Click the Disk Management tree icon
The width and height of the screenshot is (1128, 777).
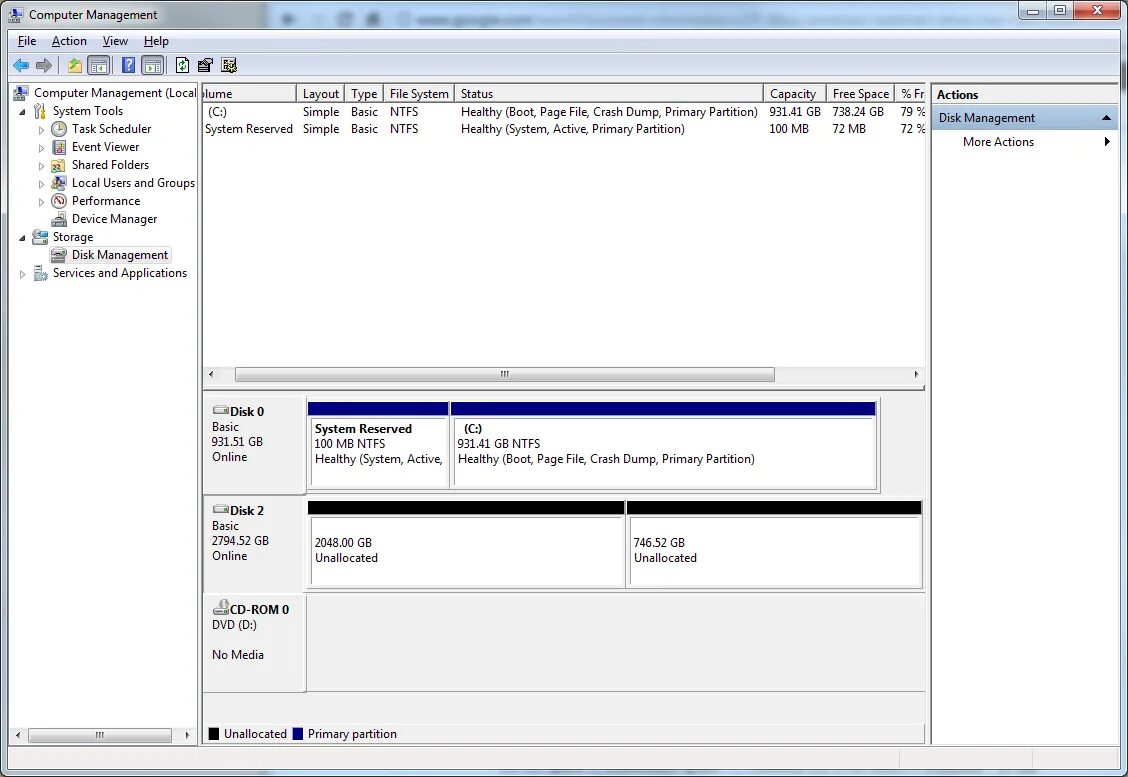(59, 255)
